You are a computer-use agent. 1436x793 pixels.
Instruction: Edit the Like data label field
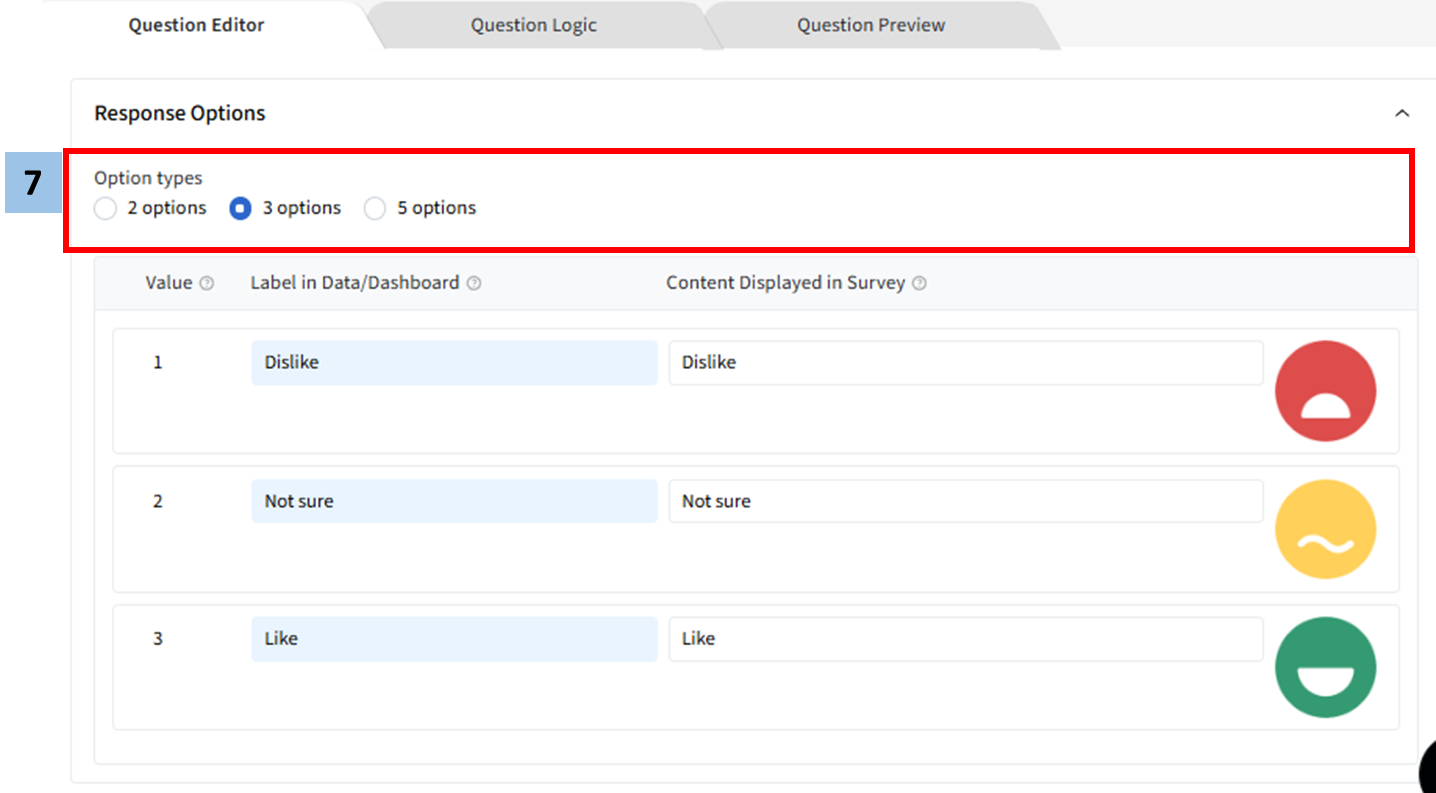(x=453, y=639)
